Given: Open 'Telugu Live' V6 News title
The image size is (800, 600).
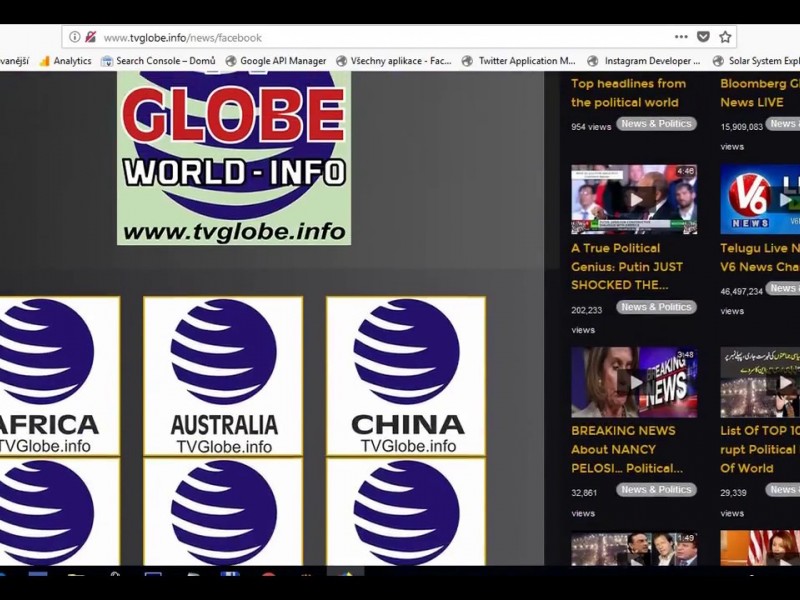Looking at the screenshot, I should tap(760, 257).
